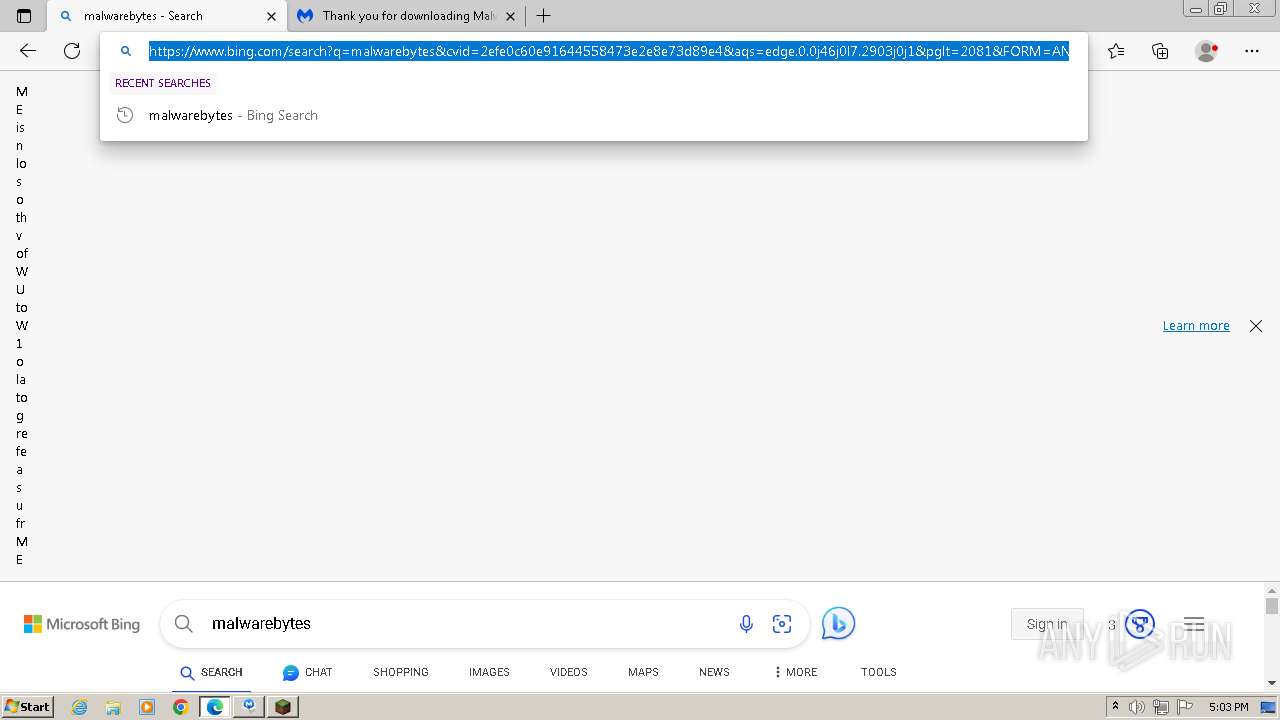Switch to the IMAGES tab
Viewport: 1280px width, 720px height.
(489, 672)
